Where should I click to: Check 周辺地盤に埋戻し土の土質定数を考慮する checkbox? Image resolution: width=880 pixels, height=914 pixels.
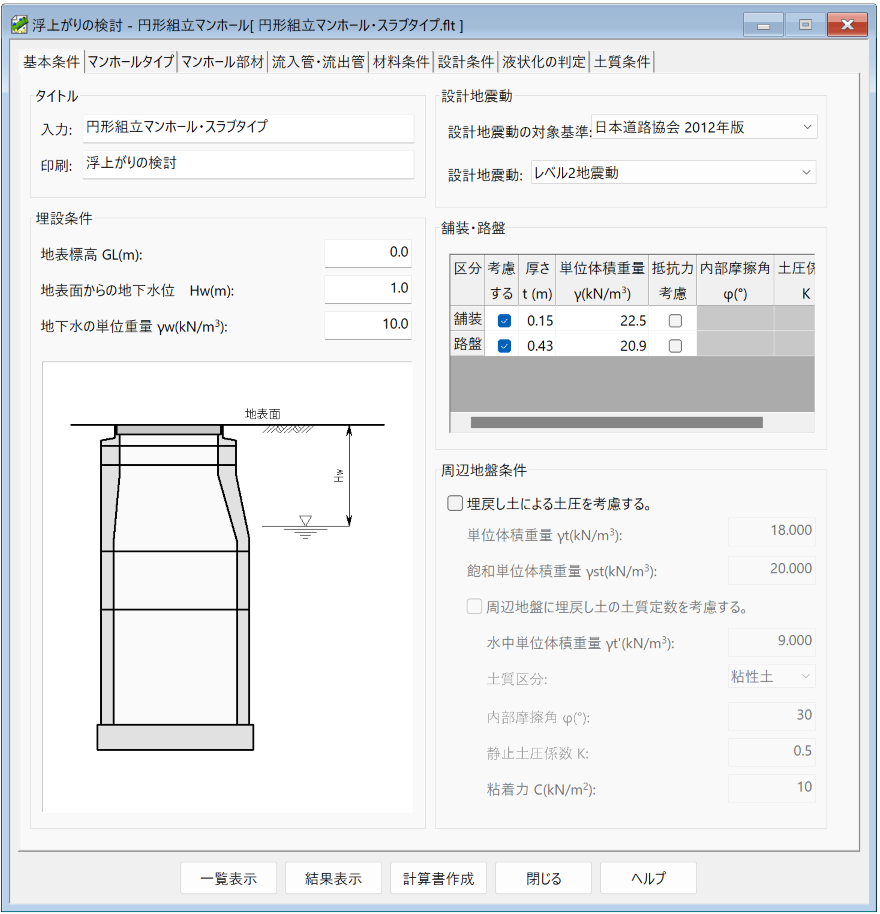tap(474, 607)
